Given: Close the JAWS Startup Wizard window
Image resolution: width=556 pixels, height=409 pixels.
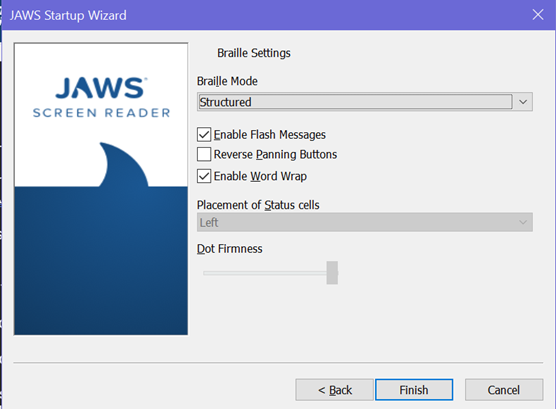Looking at the screenshot, I should point(538,15).
